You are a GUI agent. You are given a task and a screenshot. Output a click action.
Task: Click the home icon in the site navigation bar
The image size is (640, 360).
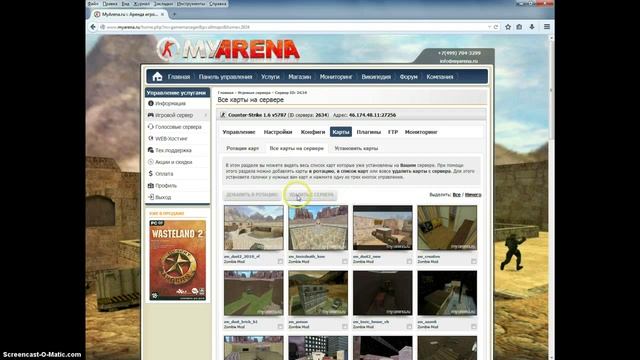(x=157, y=76)
